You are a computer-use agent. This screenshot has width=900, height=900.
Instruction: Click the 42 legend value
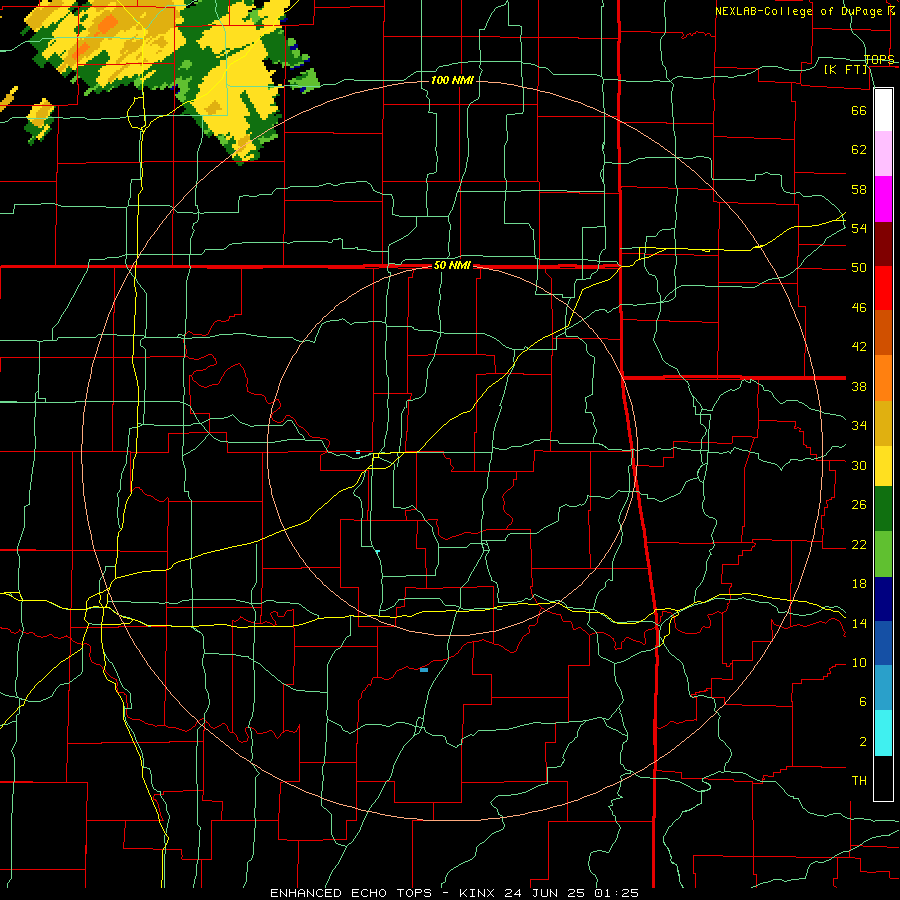tap(859, 347)
